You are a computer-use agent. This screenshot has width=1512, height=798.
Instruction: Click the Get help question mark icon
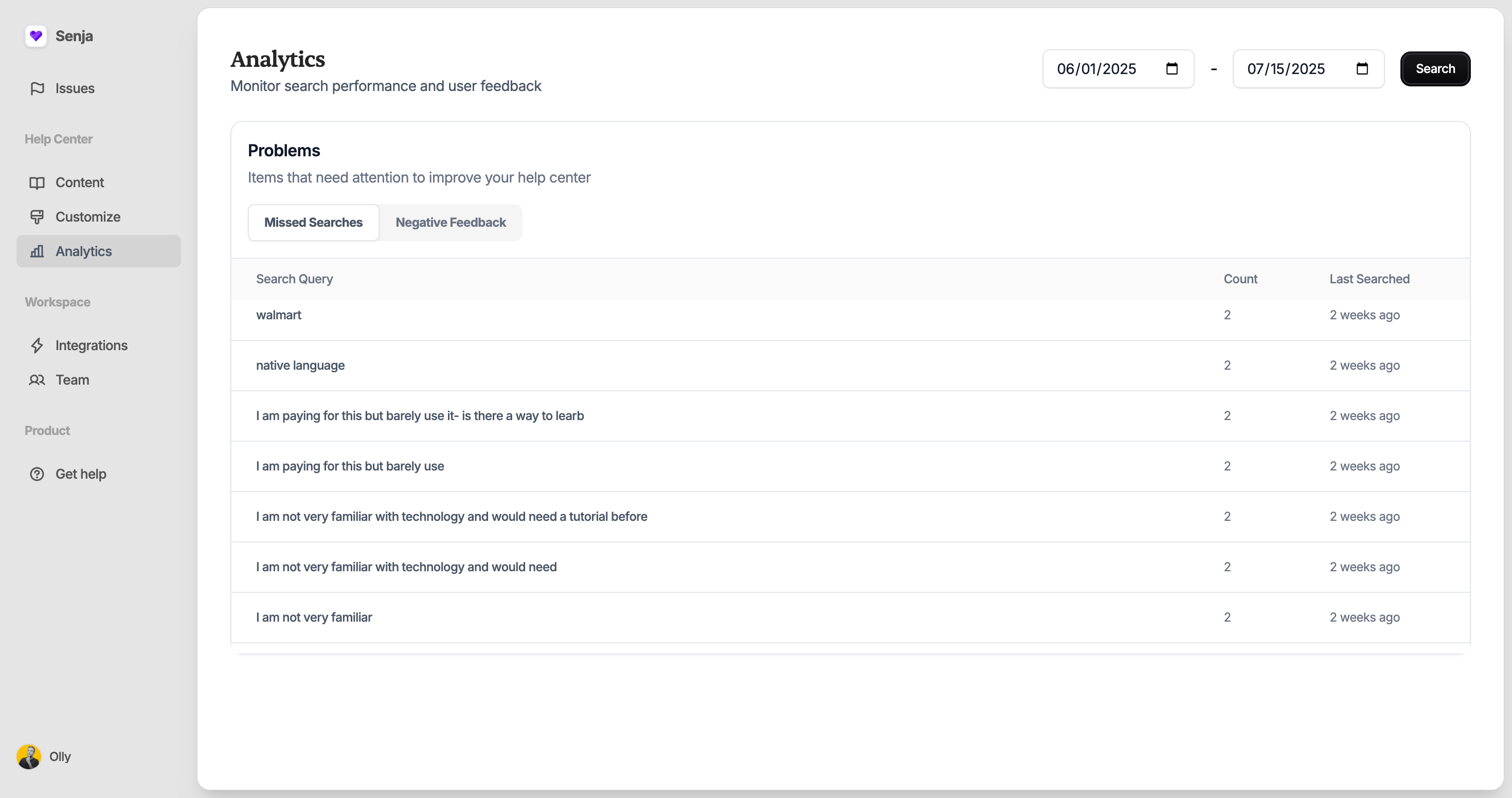pyautogui.click(x=37, y=474)
